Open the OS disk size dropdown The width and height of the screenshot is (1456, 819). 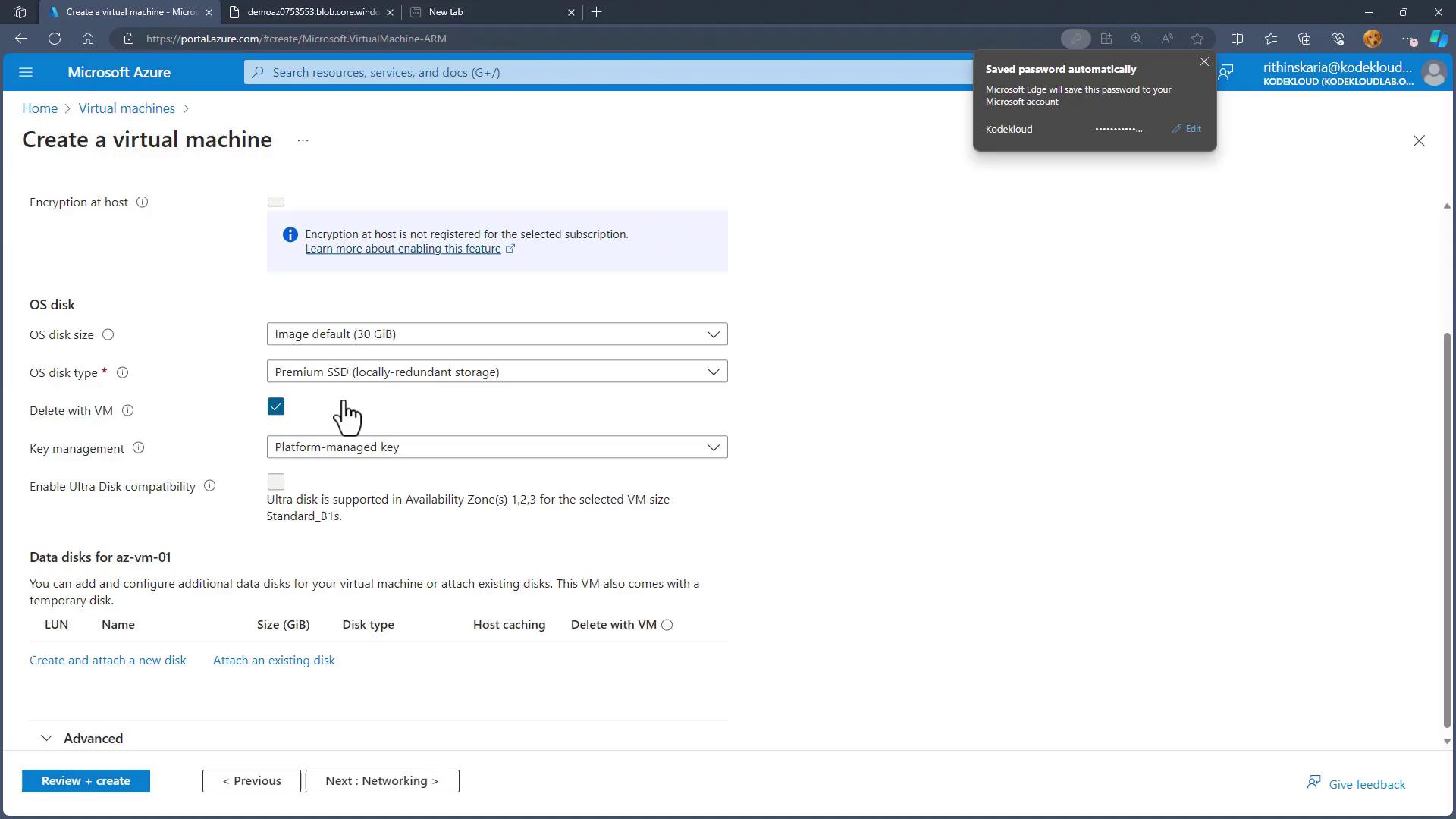point(497,334)
